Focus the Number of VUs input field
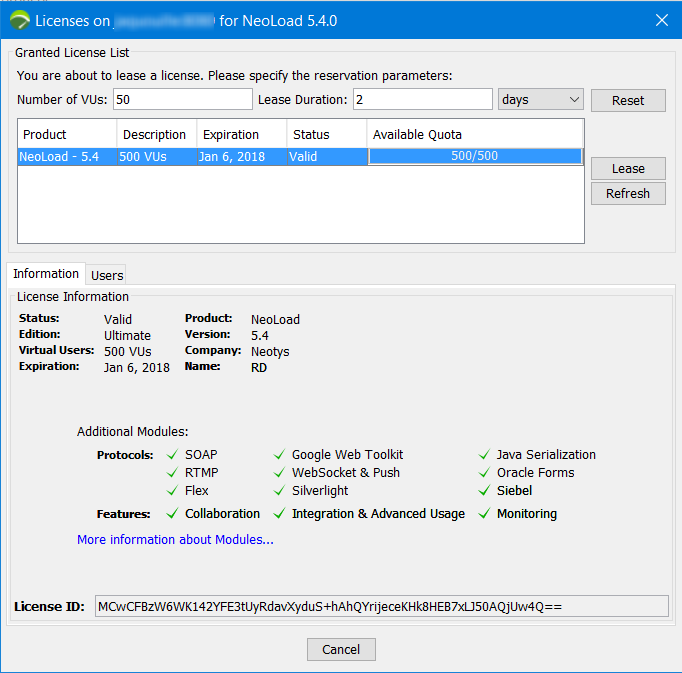Screen dimensions: 682x673 pyautogui.click(x=183, y=100)
